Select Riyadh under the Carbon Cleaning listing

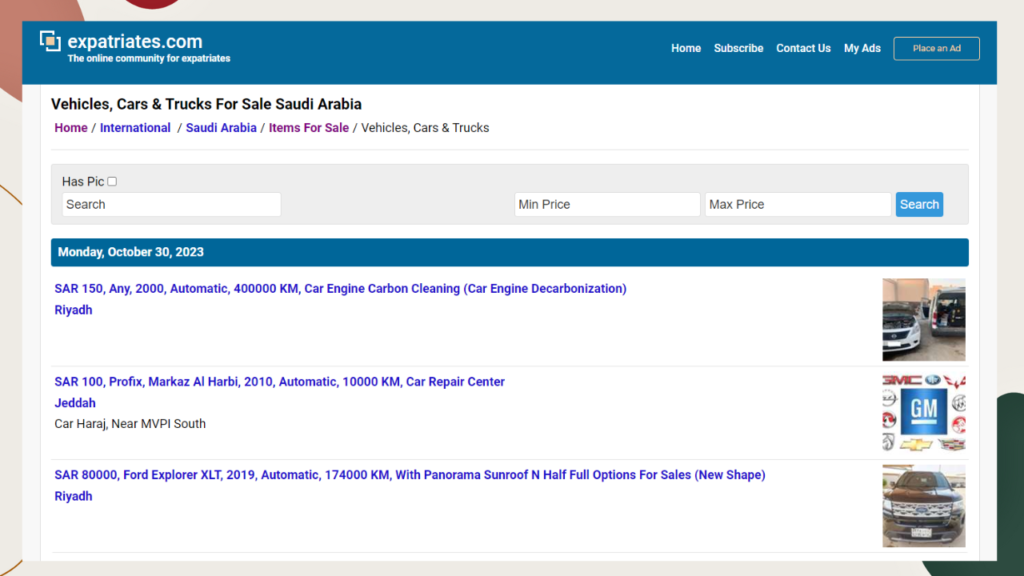(x=73, y=310)
